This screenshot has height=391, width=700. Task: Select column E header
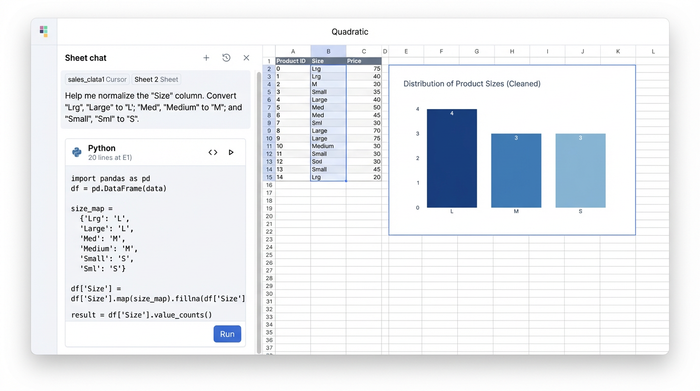(x=406, y=51)
